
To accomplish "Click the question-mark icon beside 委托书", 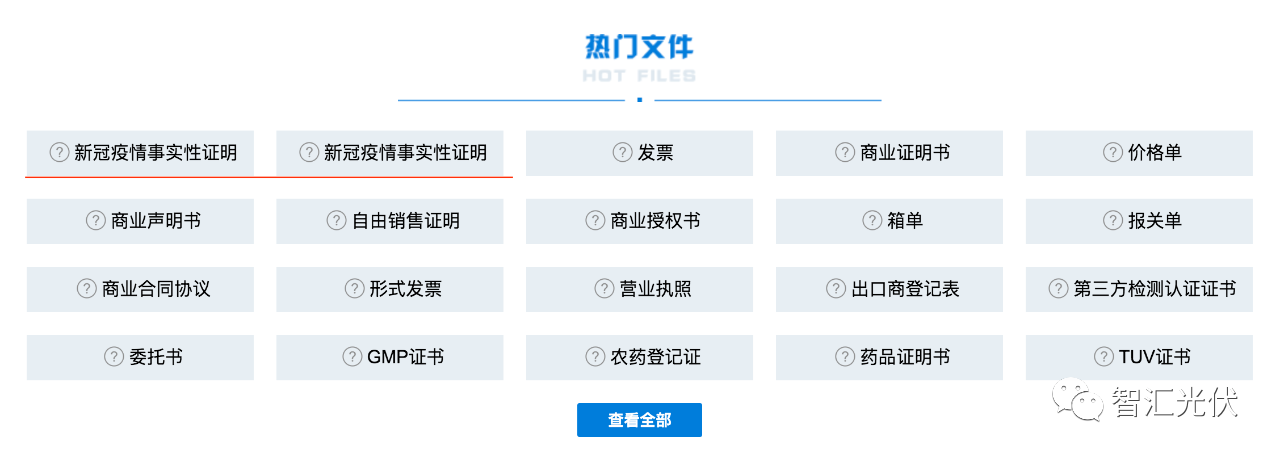I will coord(113,357).
